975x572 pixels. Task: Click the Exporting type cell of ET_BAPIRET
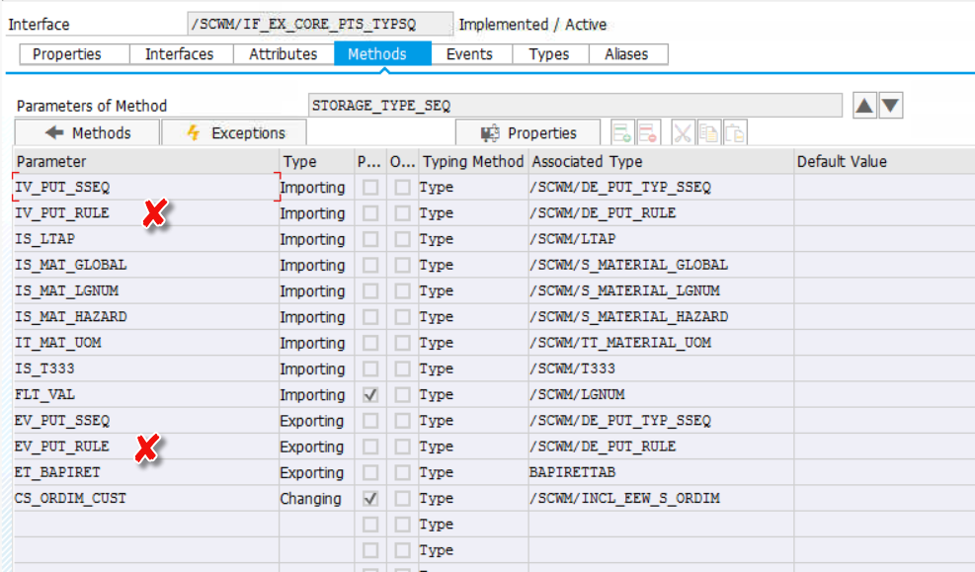click(317, 473)
